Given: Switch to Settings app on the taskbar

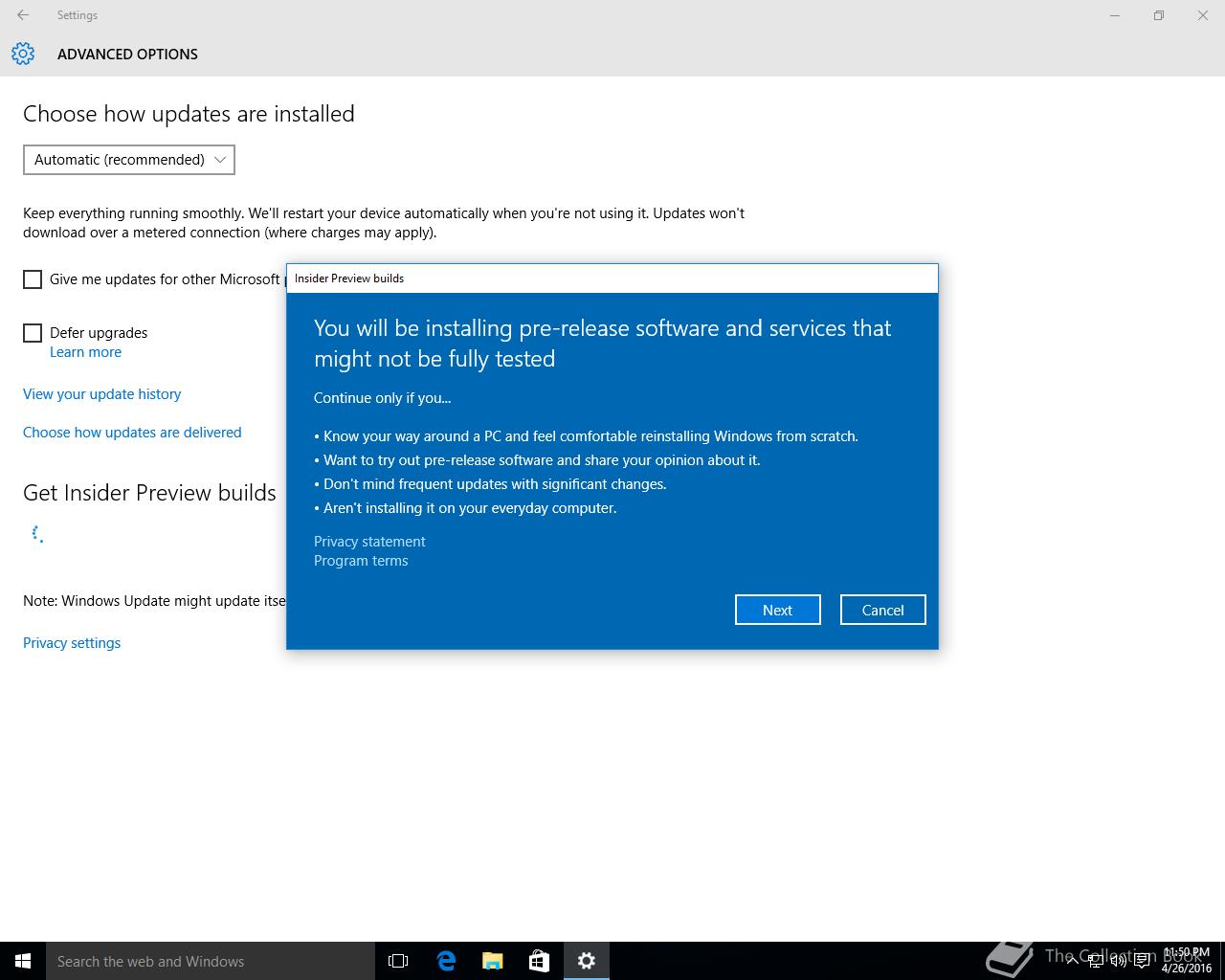Looking at the screenshot, I should tap(587, 961).
